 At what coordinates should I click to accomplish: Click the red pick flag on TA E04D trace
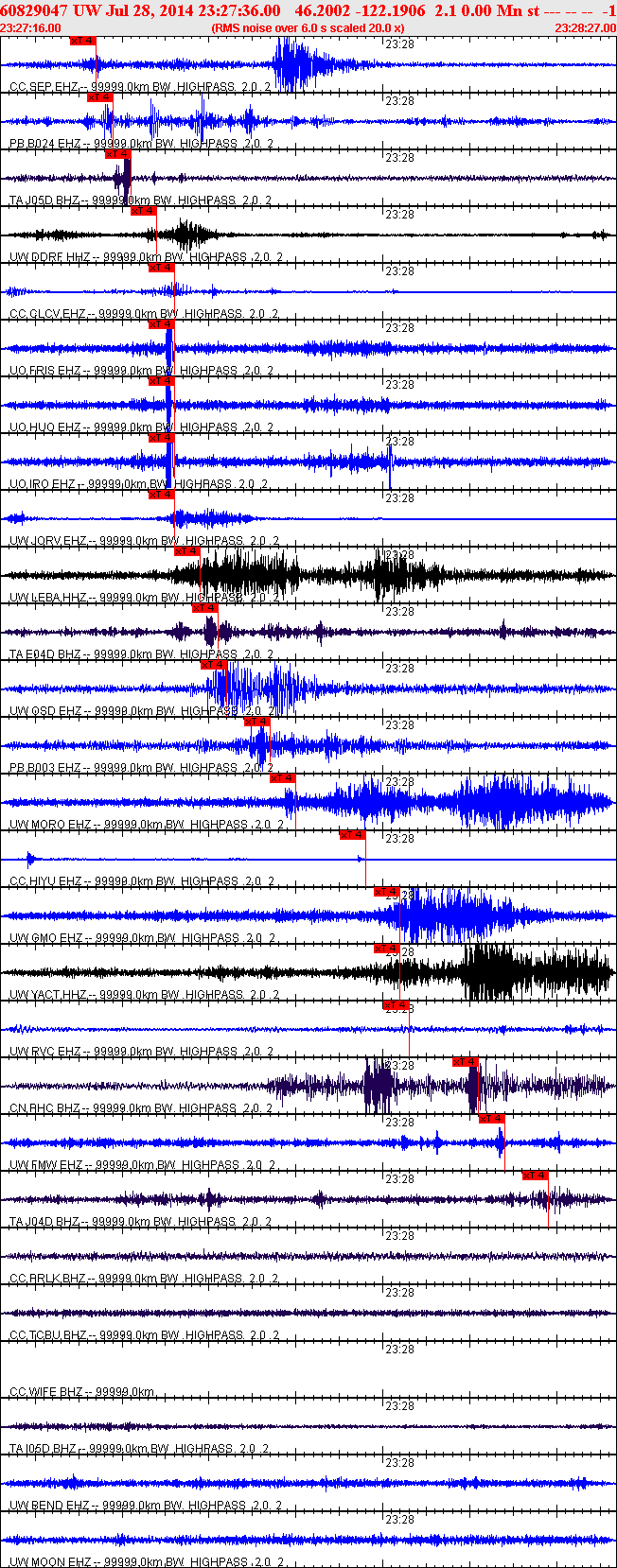tap(205, 608)
